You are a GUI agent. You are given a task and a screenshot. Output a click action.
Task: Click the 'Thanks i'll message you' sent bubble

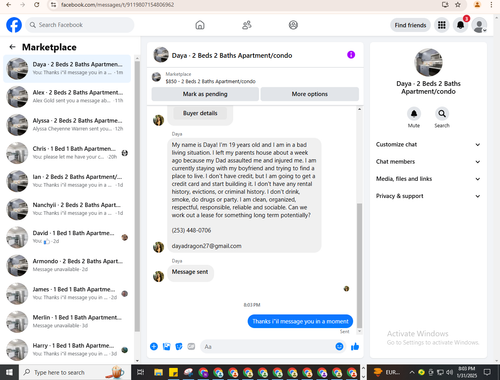[x=300, y=321]
